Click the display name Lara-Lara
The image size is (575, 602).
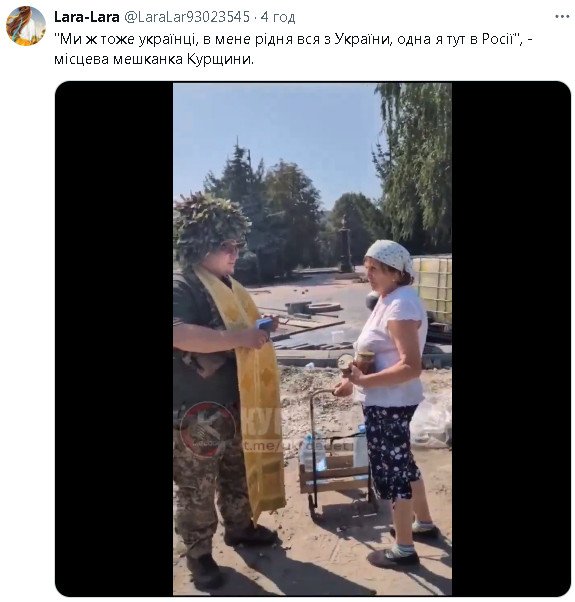pos(87,17)
